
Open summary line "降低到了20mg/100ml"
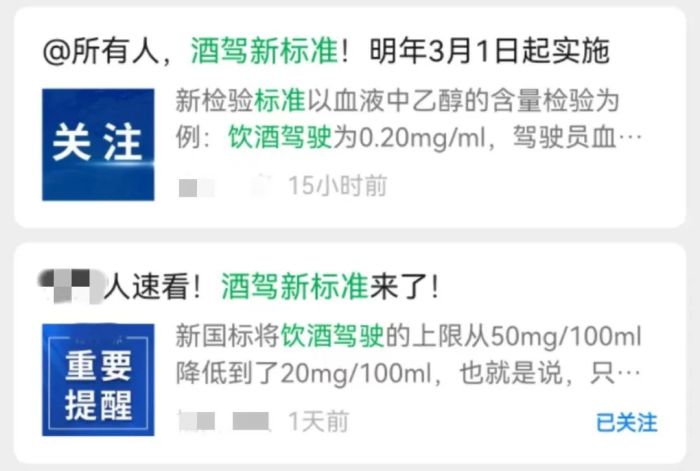pyautogui.click(x=303, y=373)
